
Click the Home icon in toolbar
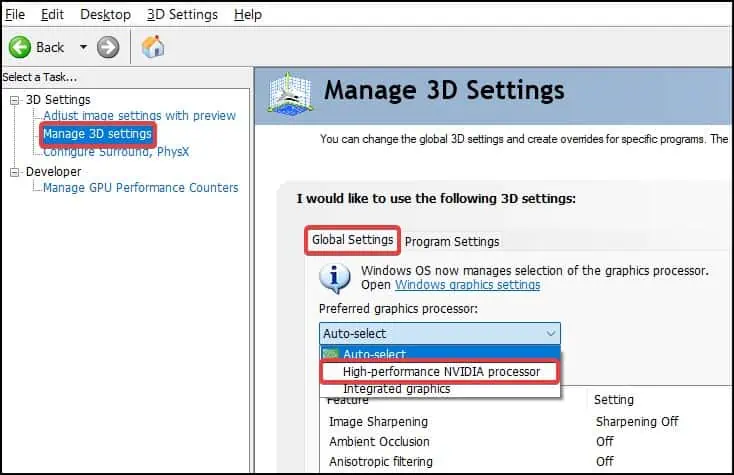tap(153, 47)
